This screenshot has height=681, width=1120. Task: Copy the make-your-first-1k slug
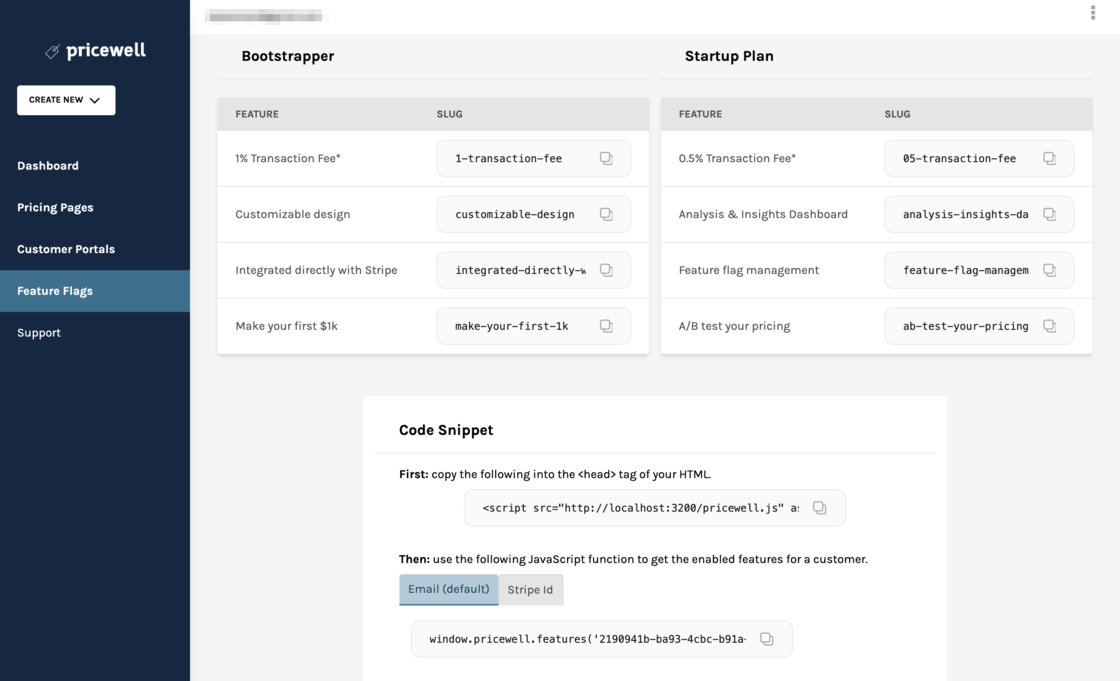[606, 326]
